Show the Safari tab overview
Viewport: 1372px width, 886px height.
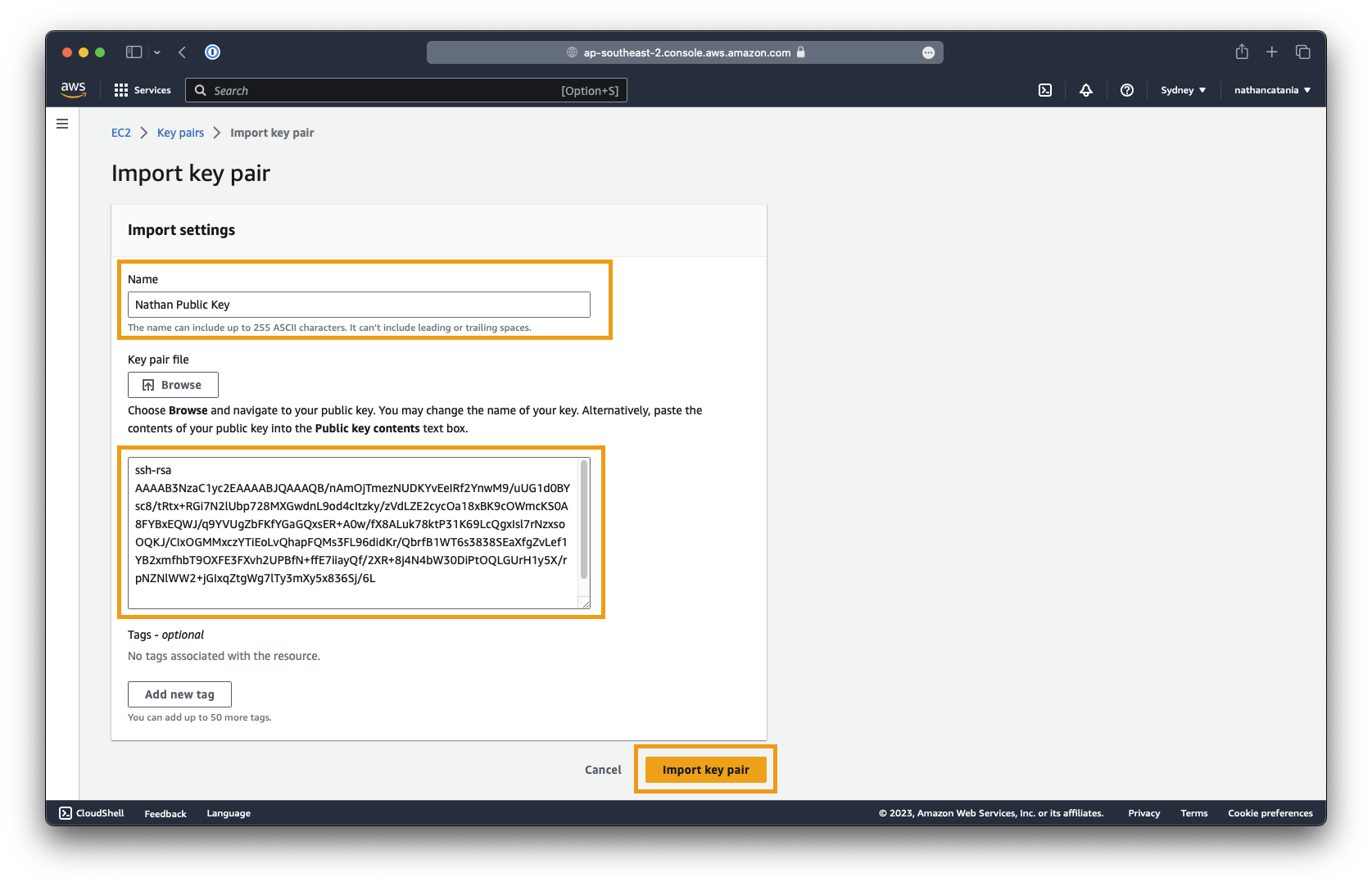pos(1302,52)
